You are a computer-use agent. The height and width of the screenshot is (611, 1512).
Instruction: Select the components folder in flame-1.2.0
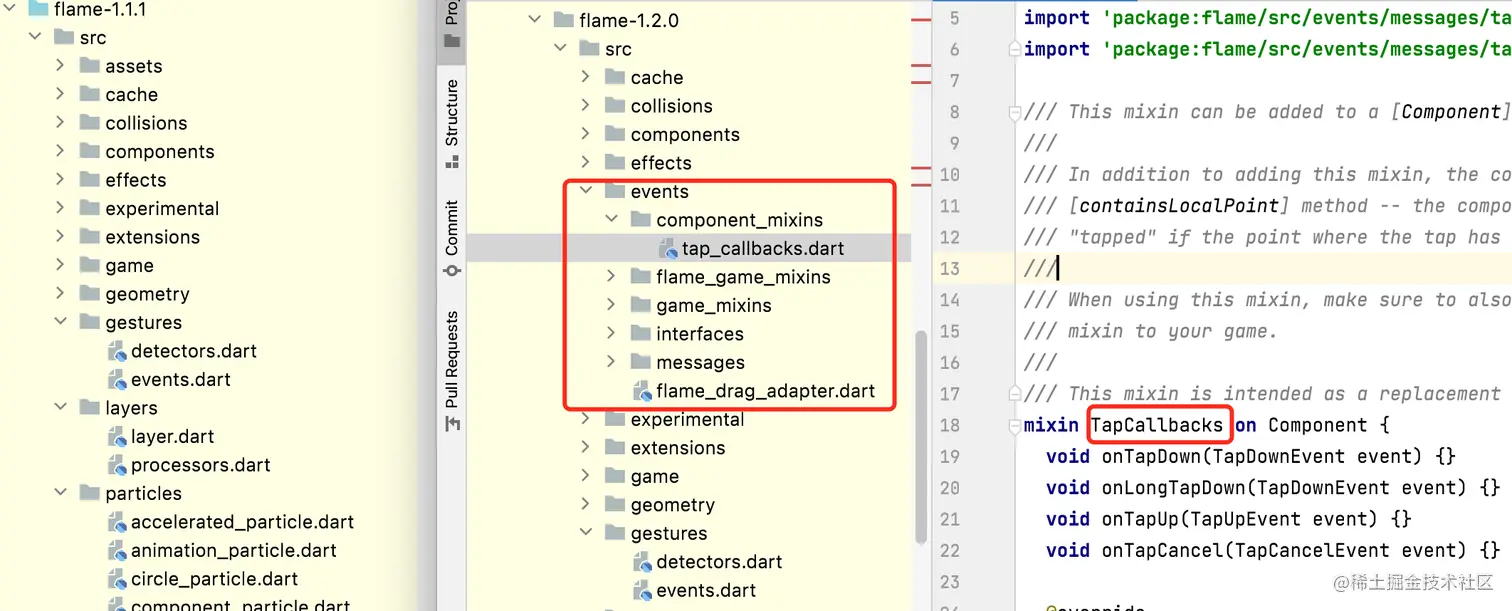click(x=685, y=135)
